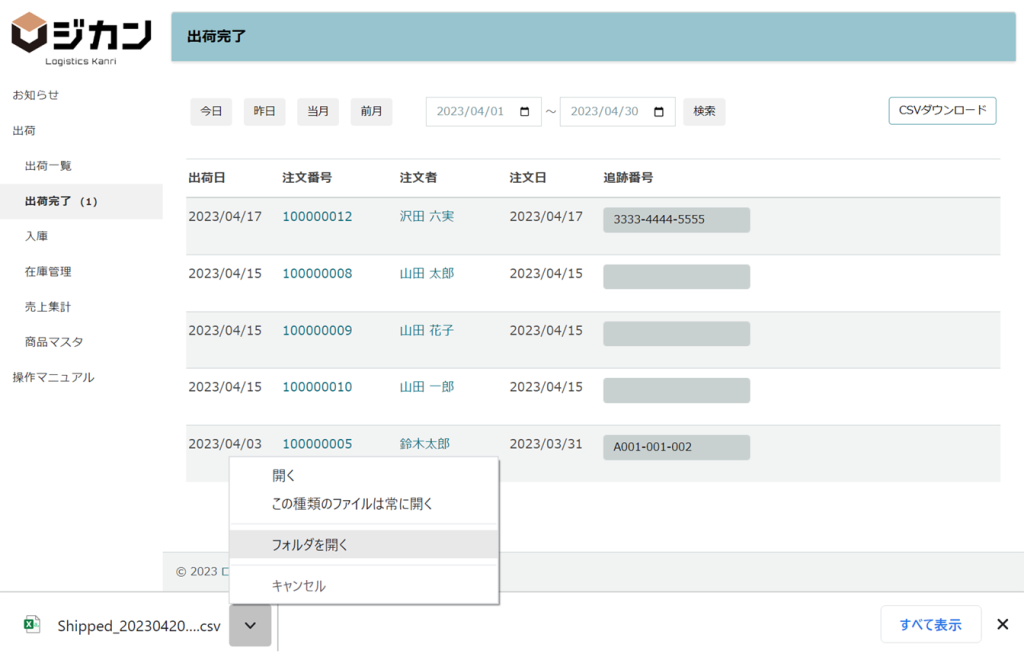The width and height of the screenshot is (1024, 657).
Task: Open customer 山田 花子 link
Action: (426, 331)
